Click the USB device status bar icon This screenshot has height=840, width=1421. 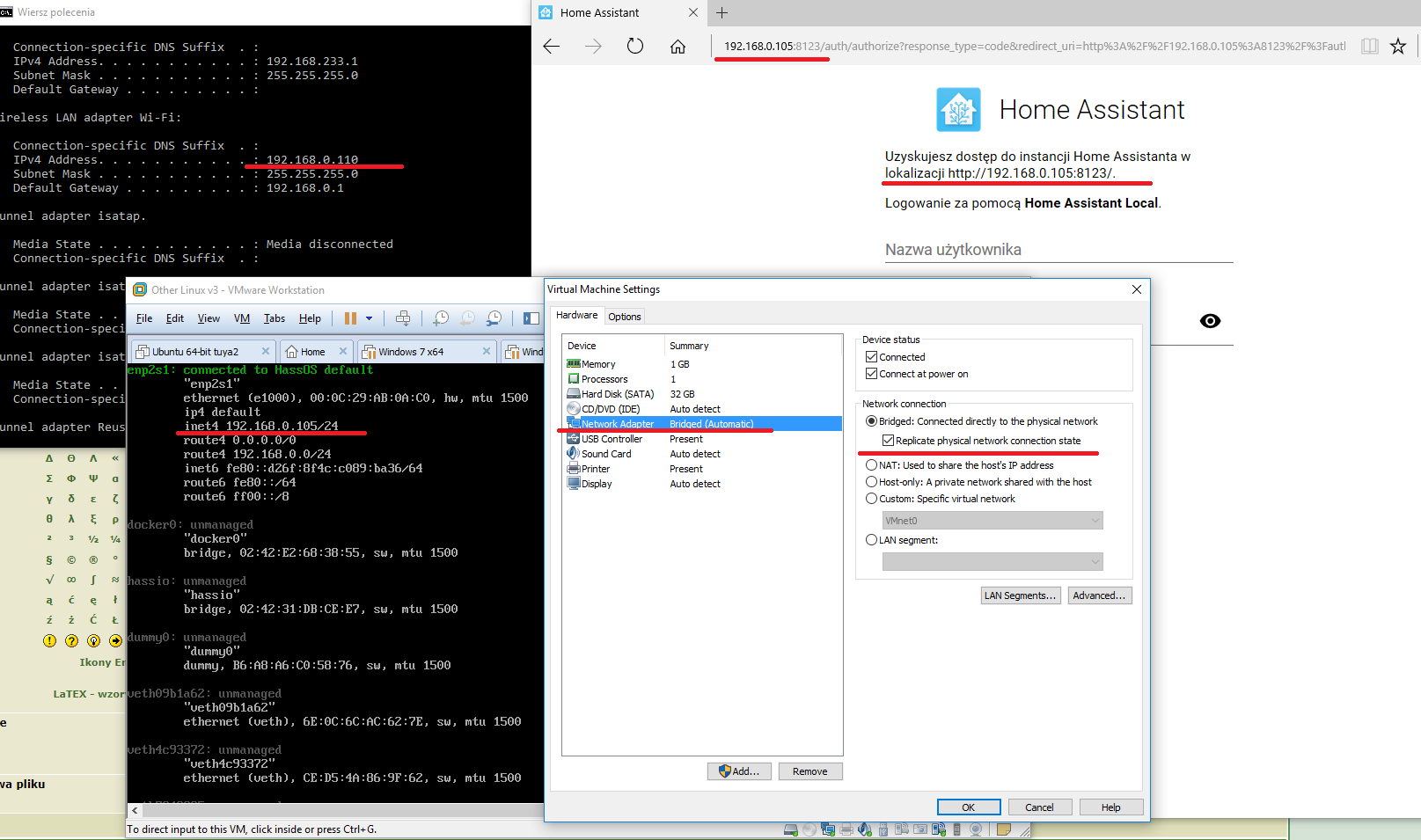(x=883, y=829)
